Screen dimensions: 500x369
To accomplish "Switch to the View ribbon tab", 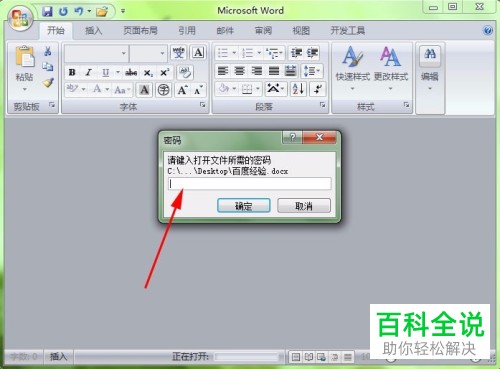I will [301, 31].
